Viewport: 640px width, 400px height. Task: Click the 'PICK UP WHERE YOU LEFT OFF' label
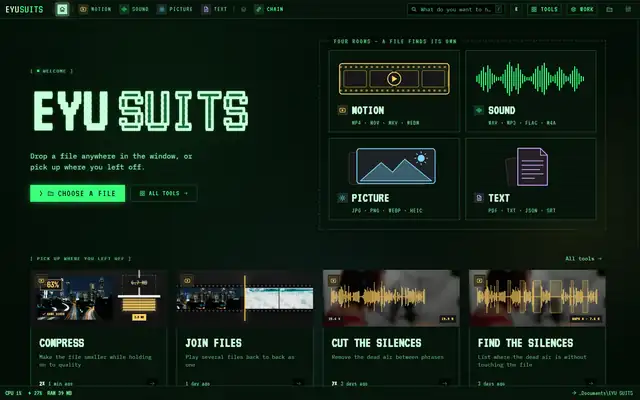81,258
